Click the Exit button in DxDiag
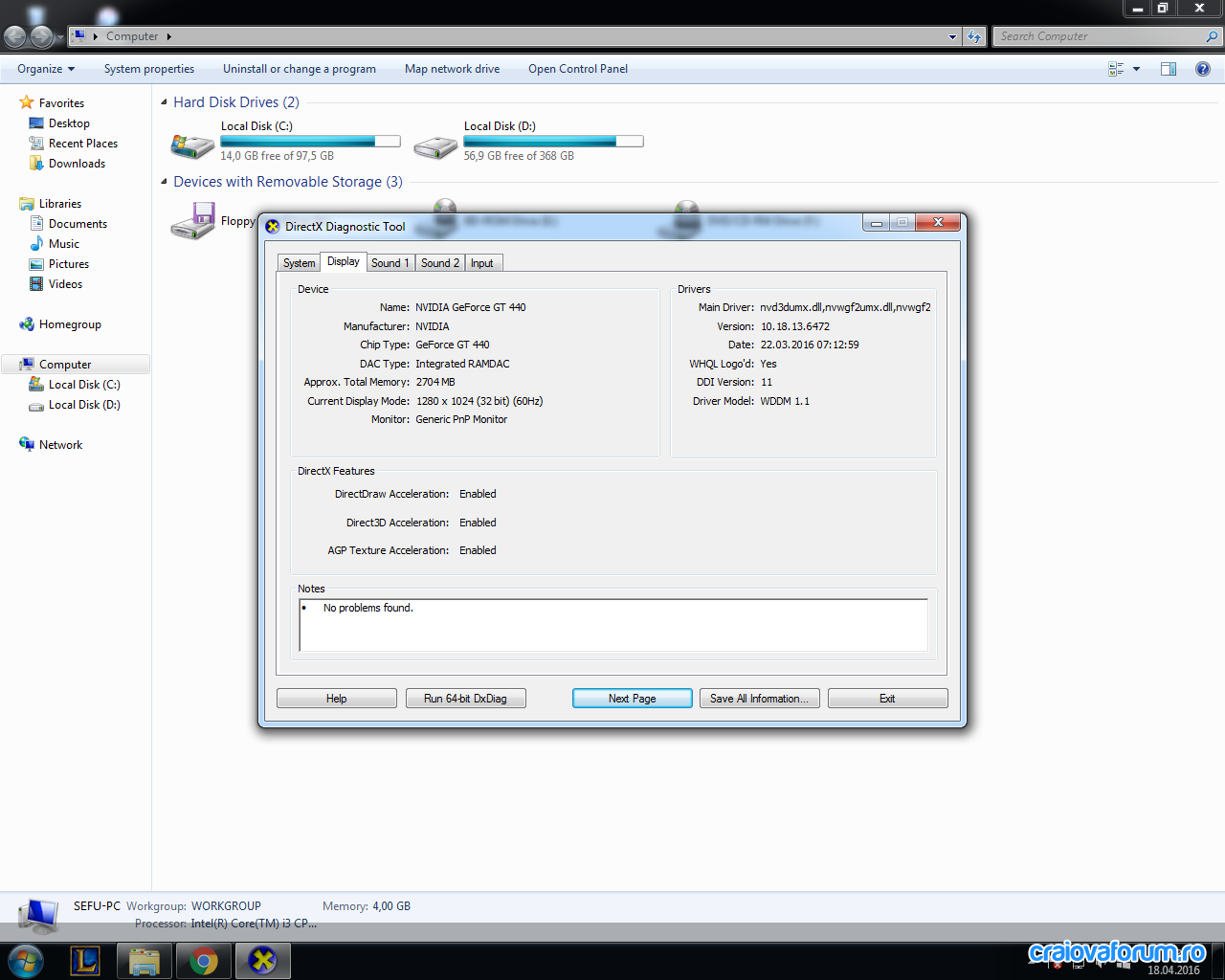The width and height of the screenshot is (1225, 980). tap(888, 699)
